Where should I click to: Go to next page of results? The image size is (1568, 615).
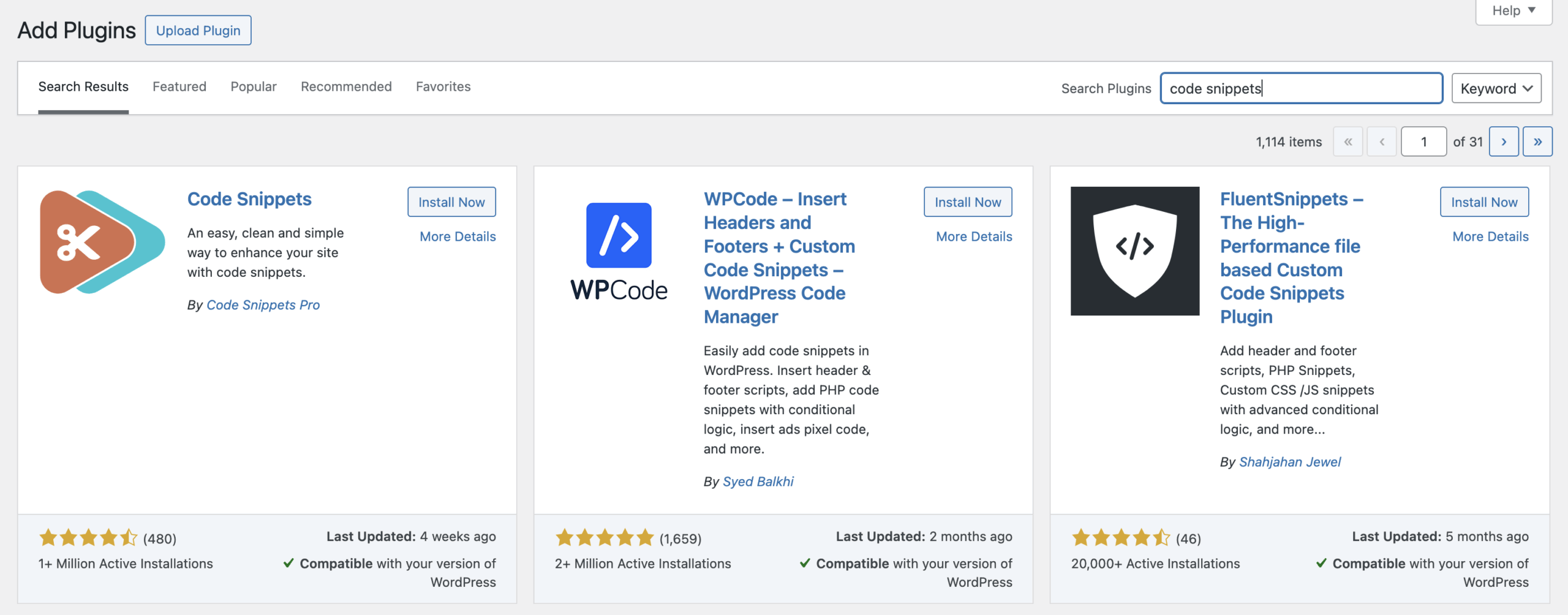[x=1504, y=142]
